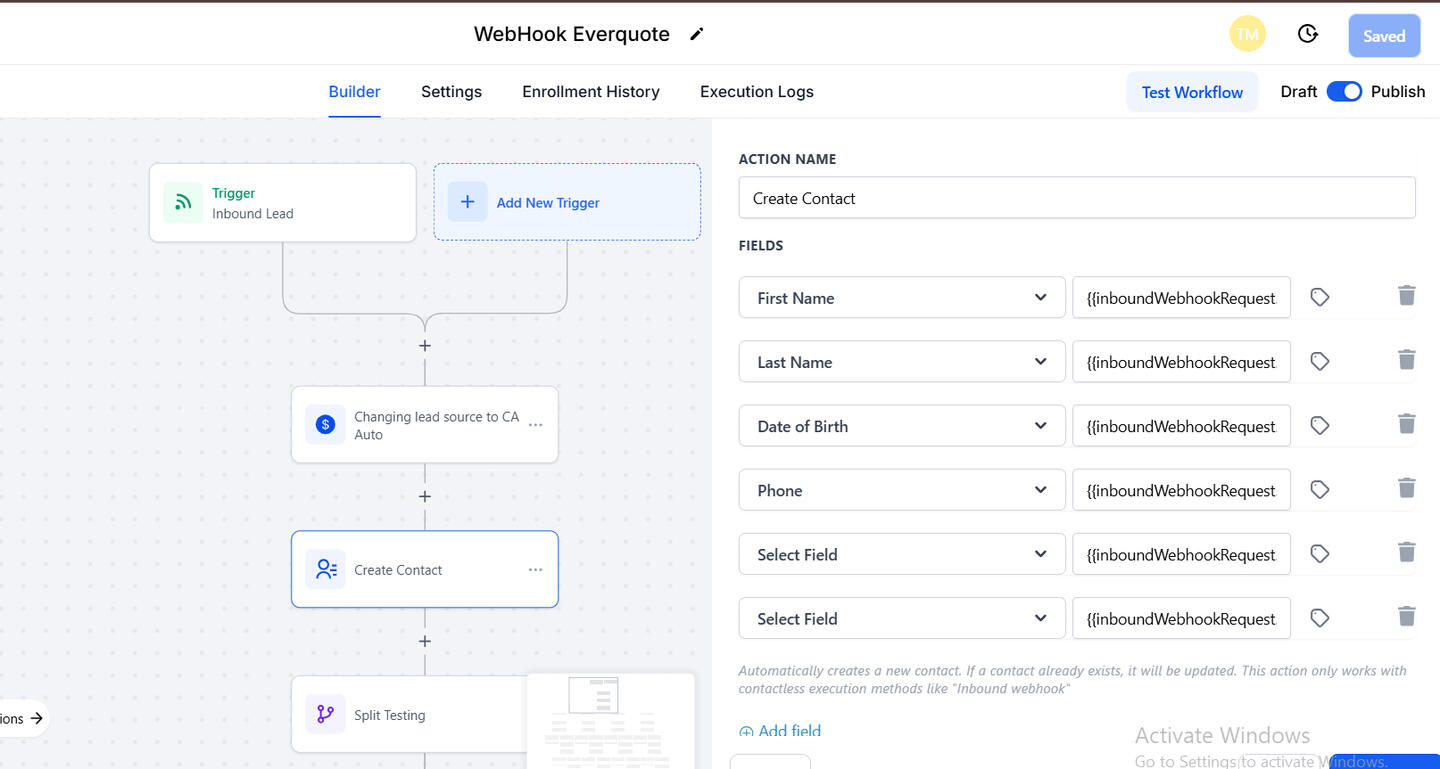The image size is (1440, 769).
Task: Open custom values tag for Date of Birth
Action: pos(1319,425)
